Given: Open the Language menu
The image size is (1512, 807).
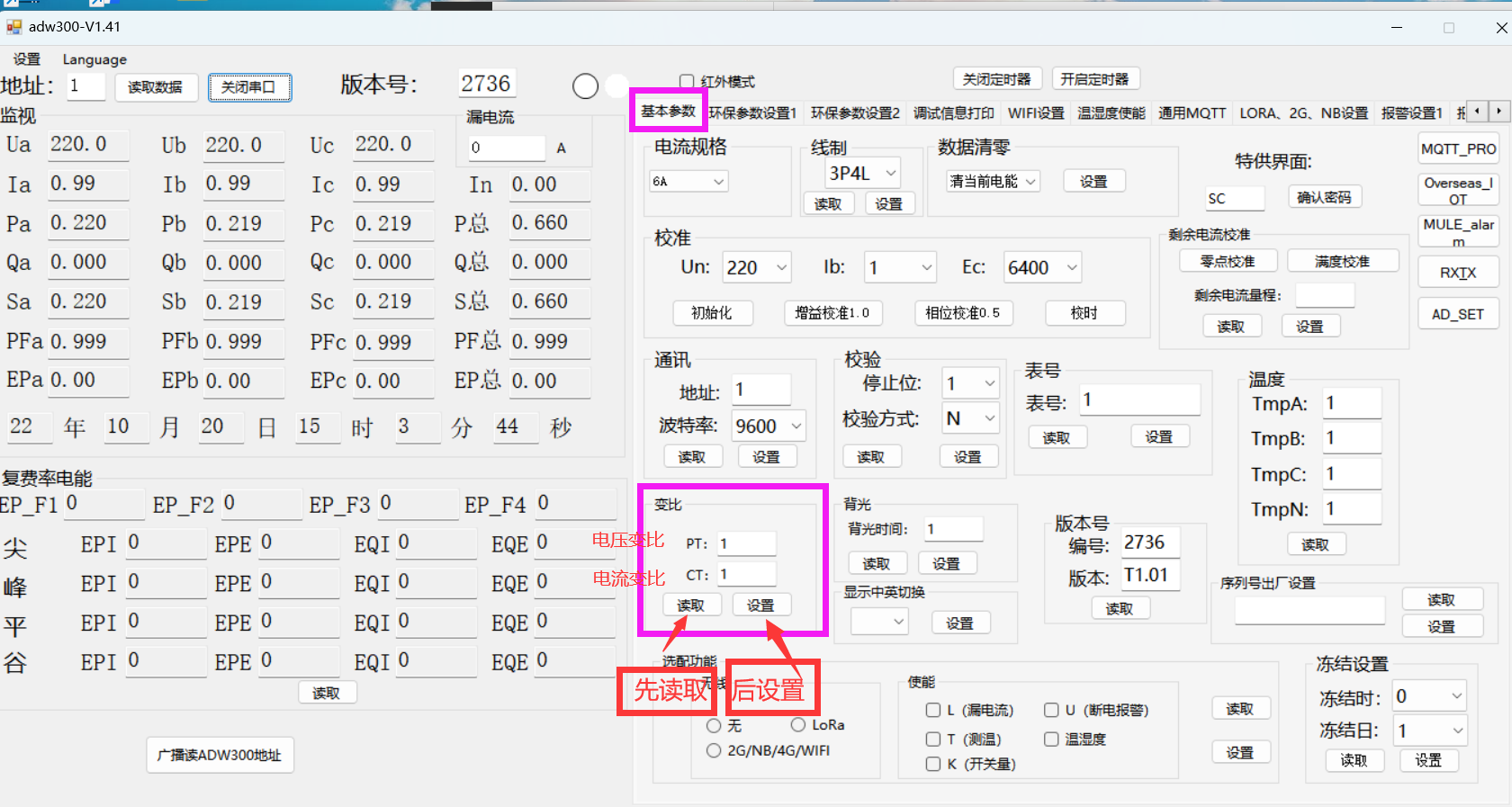Looking at the screenshot, I should [94, 59].
